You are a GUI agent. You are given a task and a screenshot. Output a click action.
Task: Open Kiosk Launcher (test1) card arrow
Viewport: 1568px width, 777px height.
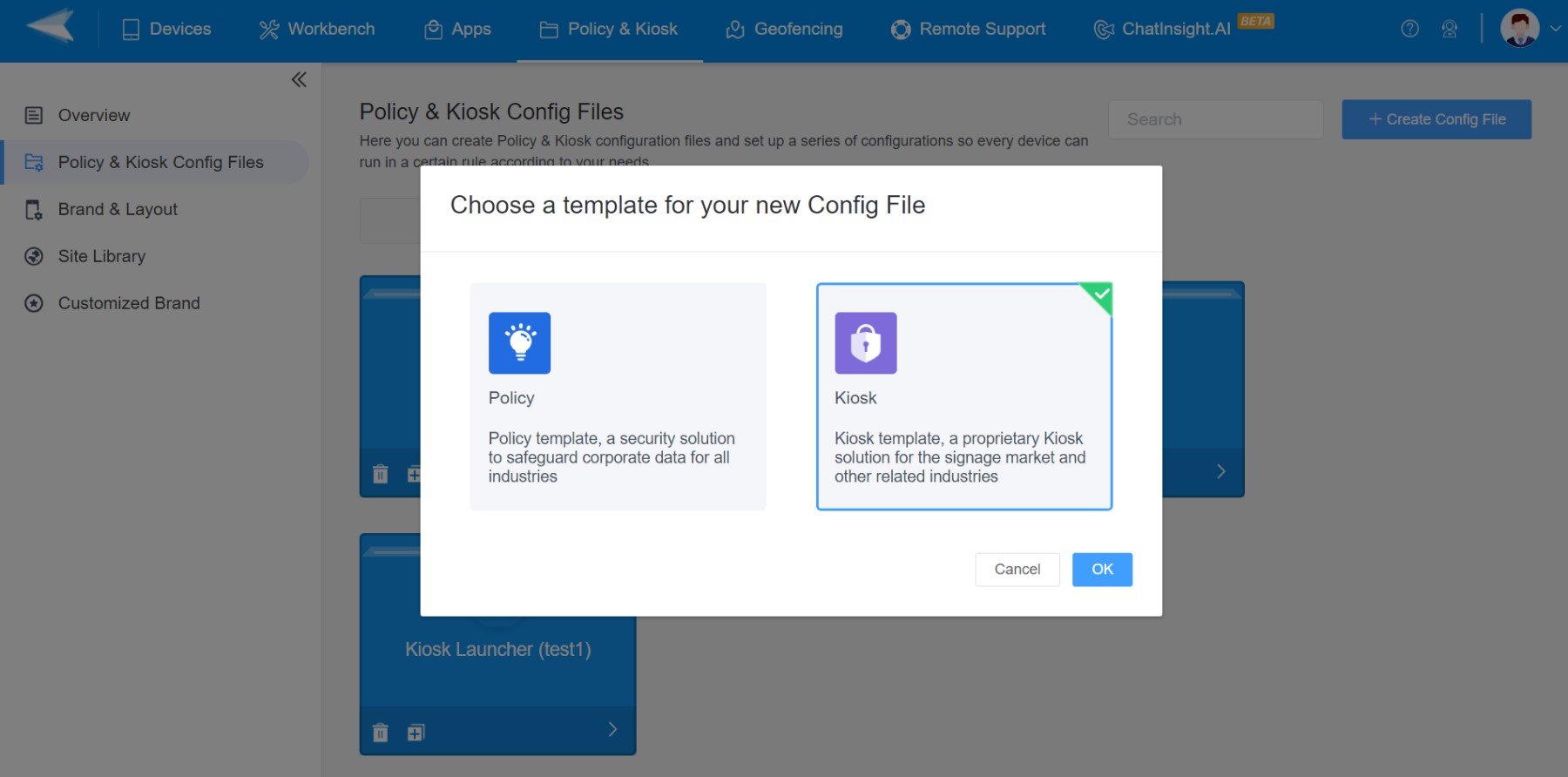point(612,730)
